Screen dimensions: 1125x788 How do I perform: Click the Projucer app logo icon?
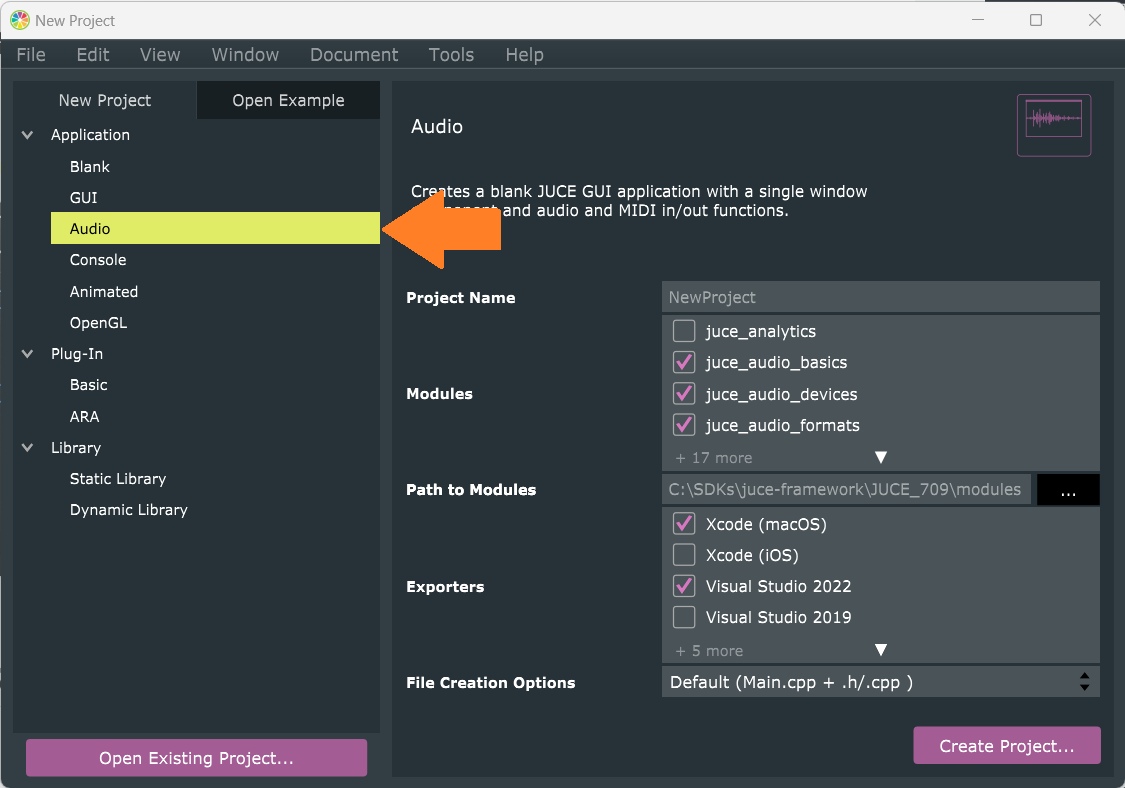coord(19,20)
